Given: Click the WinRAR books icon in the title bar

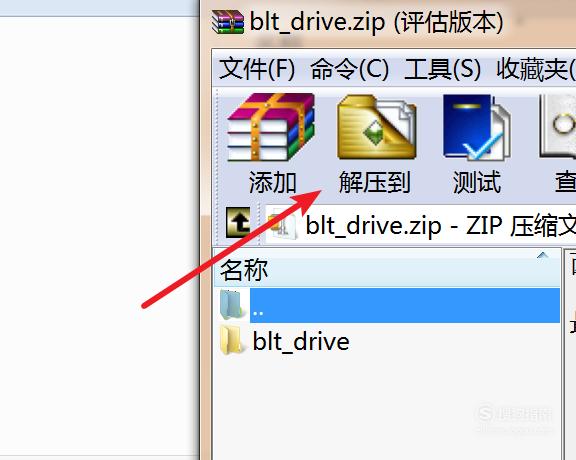Looking at the screenshot, I should [228, 22].
